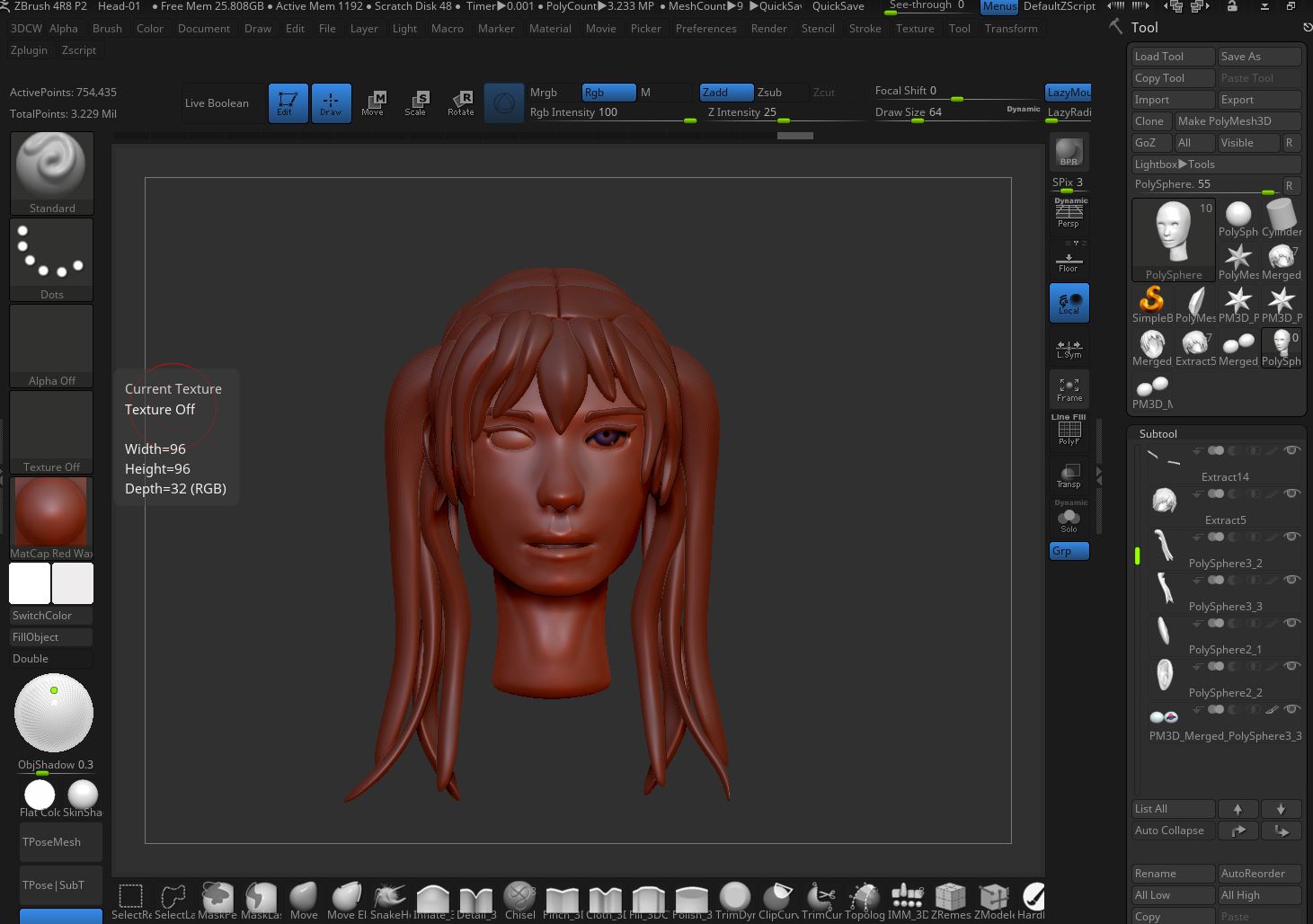Select the SnakeHook brush in bottom tray
This screenshot has height=924, width=1313.
(390, 896)
